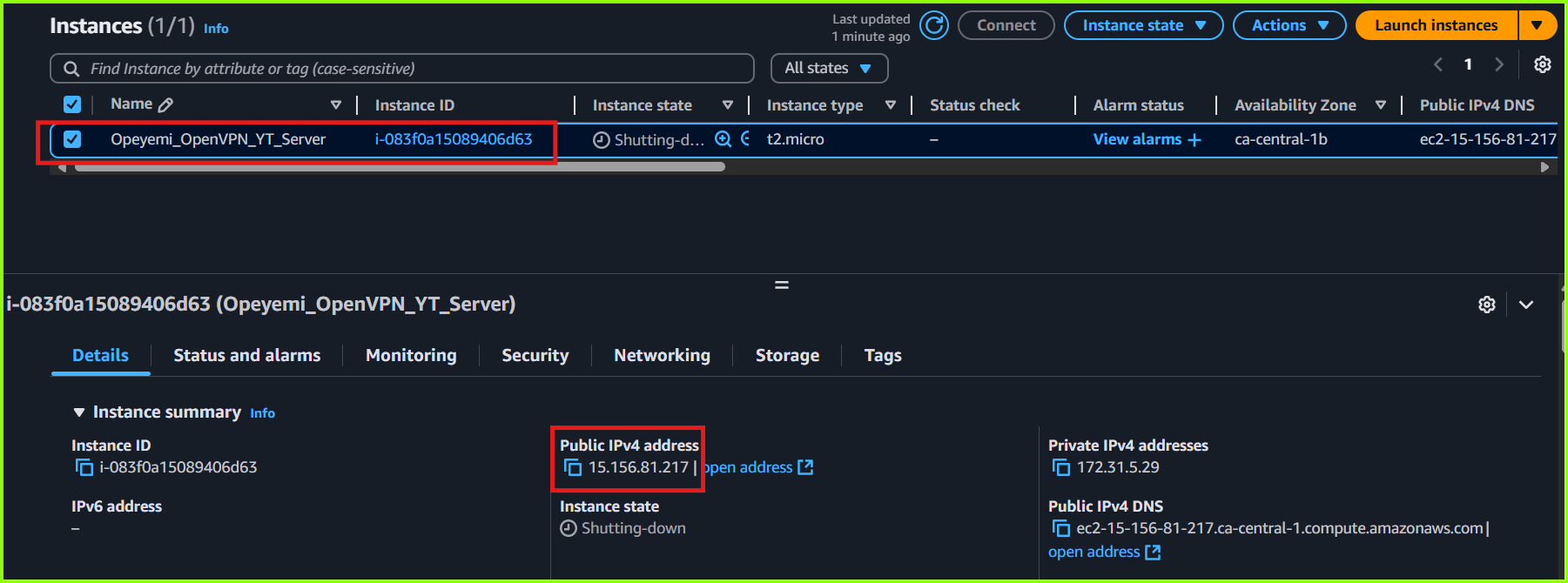Click the search magnifier icon

(x=71, y=69)
